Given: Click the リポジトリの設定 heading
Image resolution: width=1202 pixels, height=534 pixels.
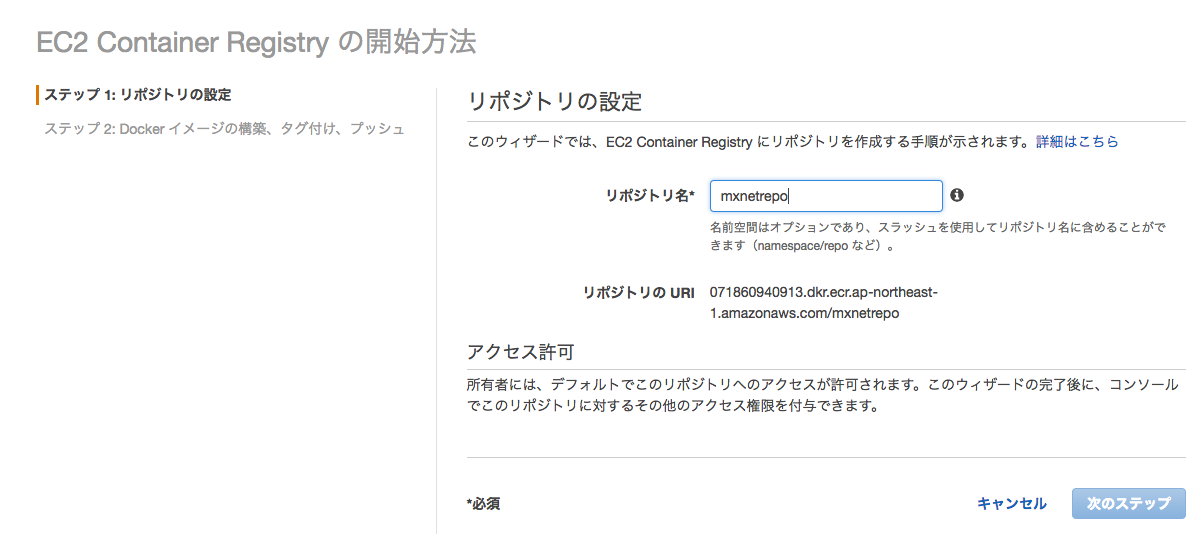Looking at the screenshot, I should pos(554,101).
